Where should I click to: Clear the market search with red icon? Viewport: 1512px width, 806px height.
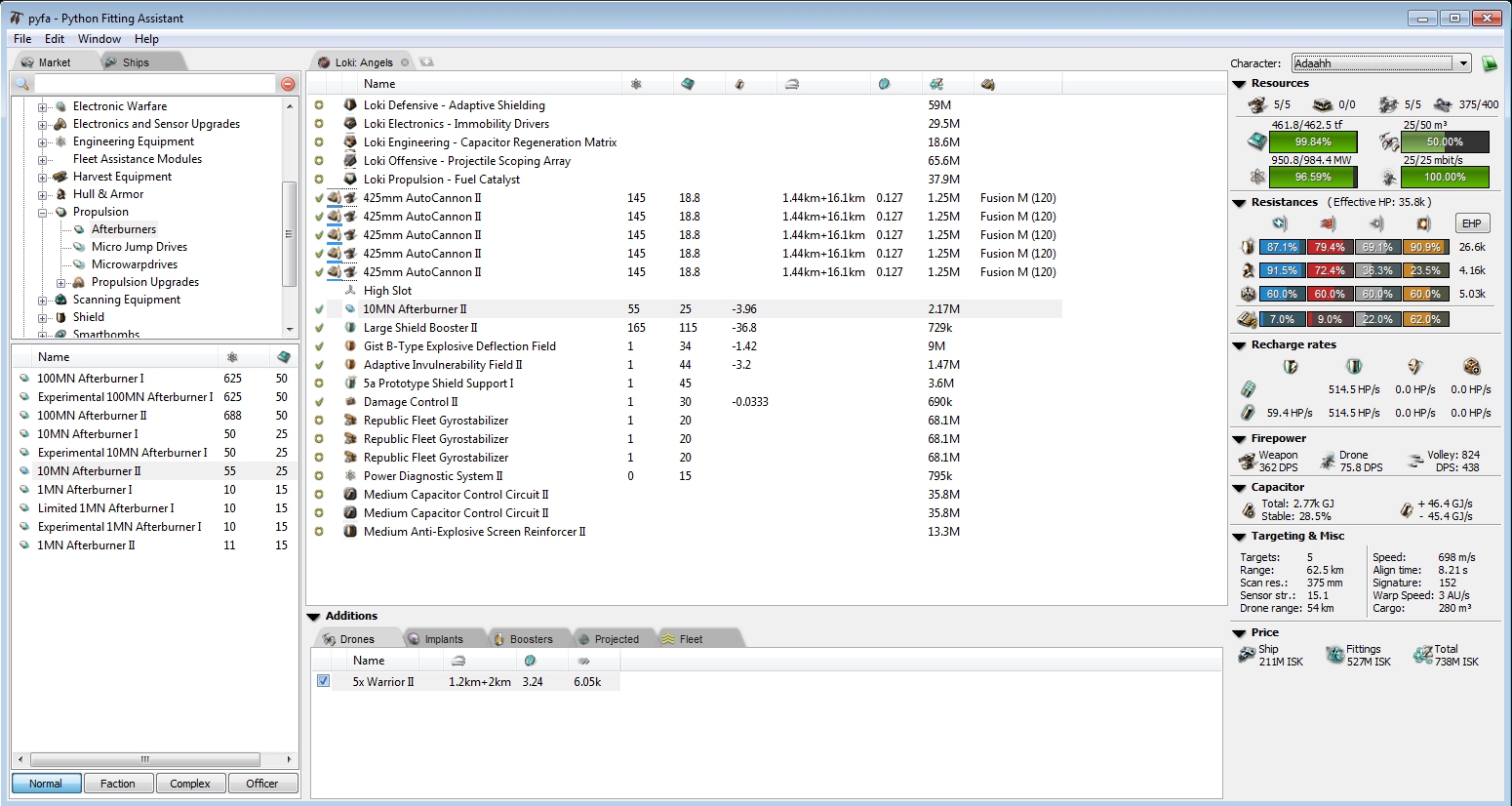coord(288,84)
